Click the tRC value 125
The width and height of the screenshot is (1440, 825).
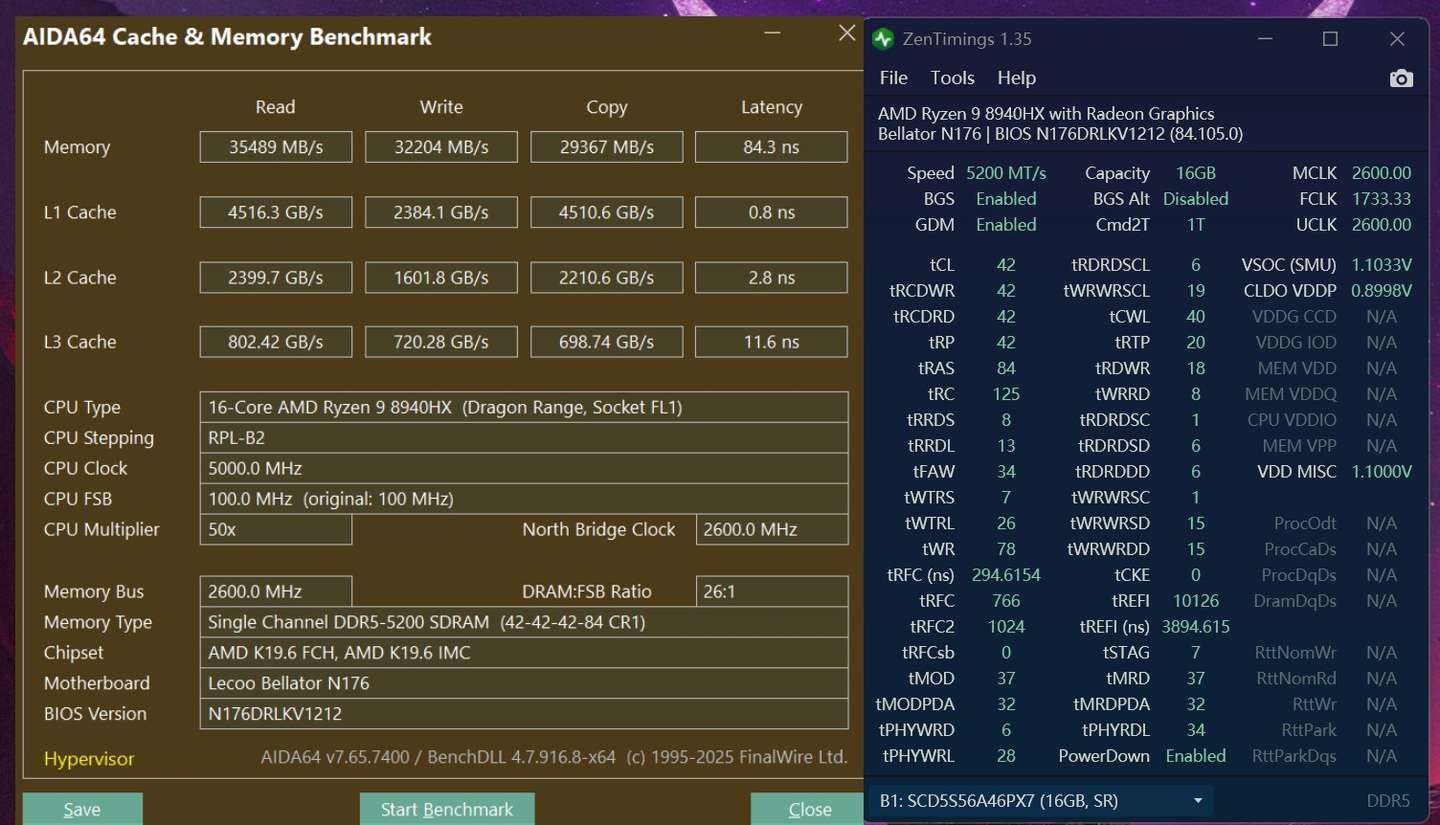1006,394
